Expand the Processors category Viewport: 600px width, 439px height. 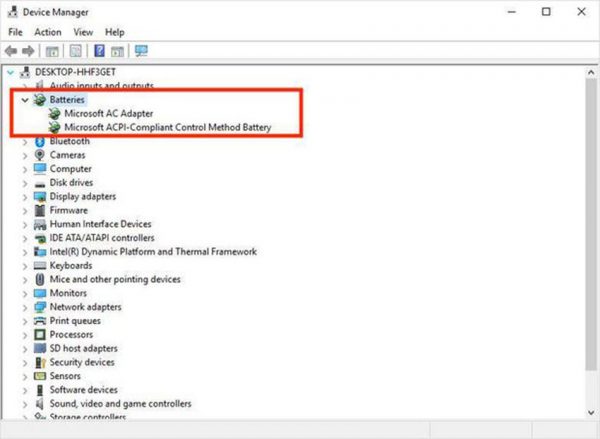tap(25, 335)
